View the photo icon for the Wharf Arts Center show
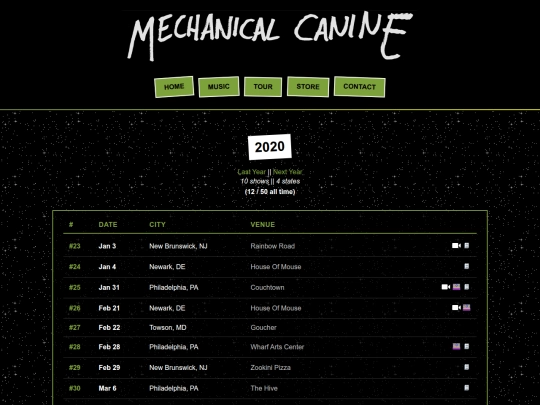Screen dimensions: 540x405 (456, 346)
